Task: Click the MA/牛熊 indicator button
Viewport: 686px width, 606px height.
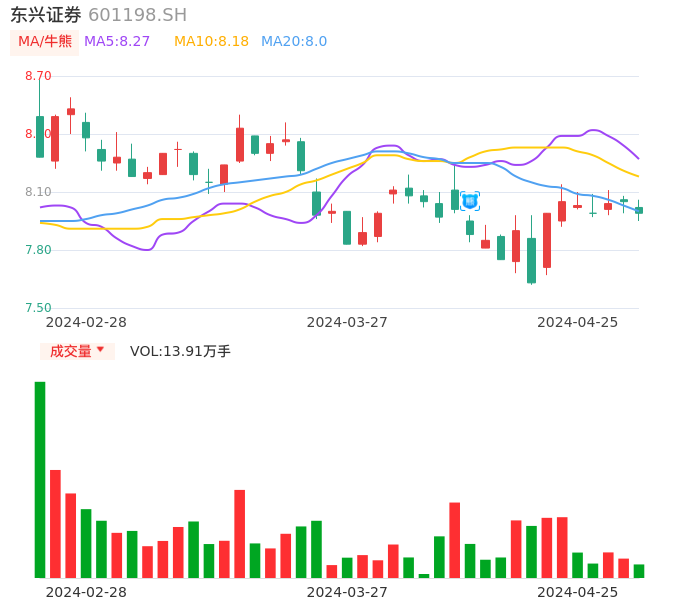Action: [45, 42]
